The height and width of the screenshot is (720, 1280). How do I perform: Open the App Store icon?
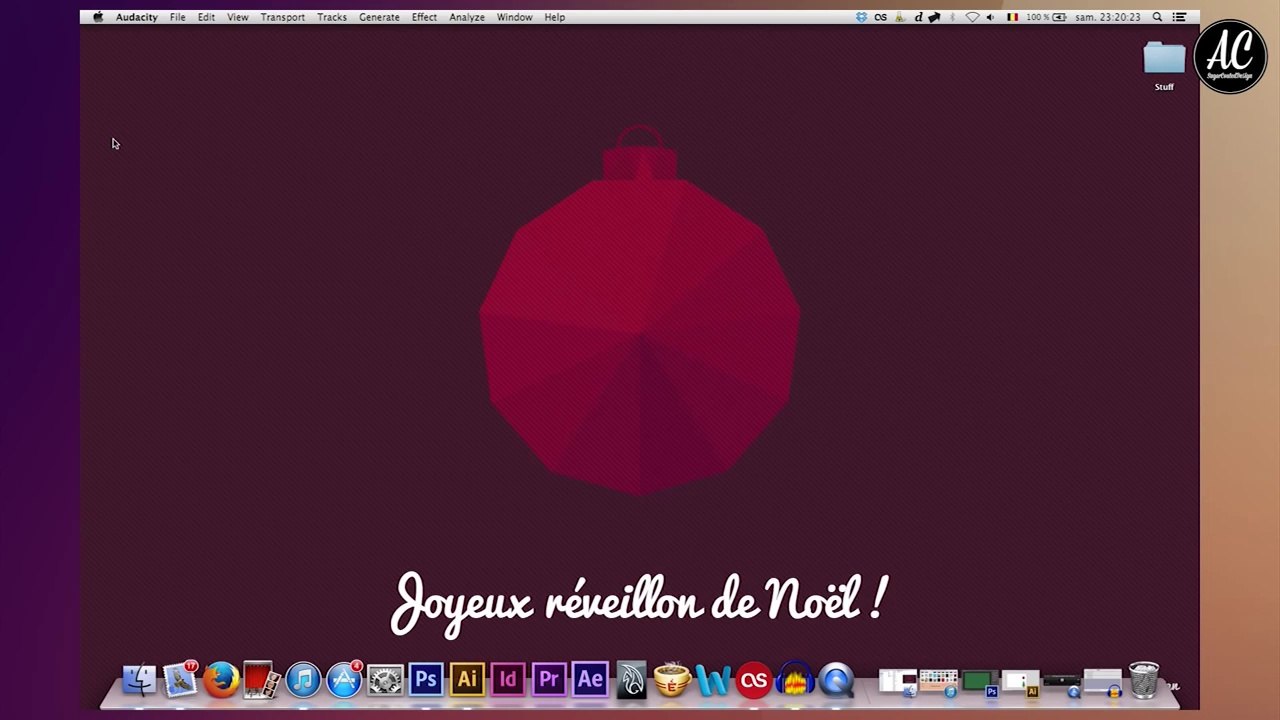[344, 680]
